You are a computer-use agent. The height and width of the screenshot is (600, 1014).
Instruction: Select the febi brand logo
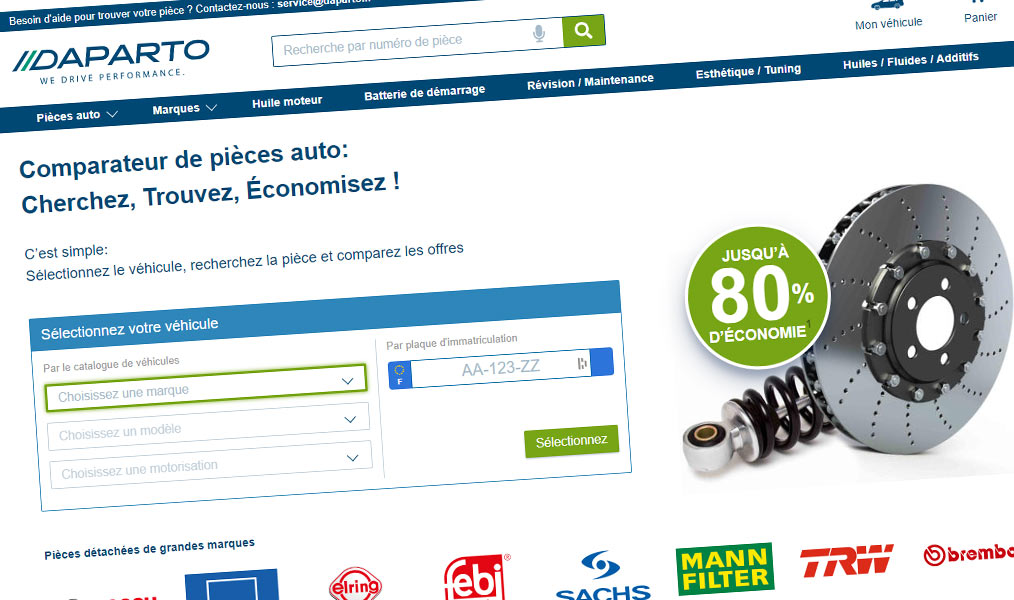(x=476, y=577)
